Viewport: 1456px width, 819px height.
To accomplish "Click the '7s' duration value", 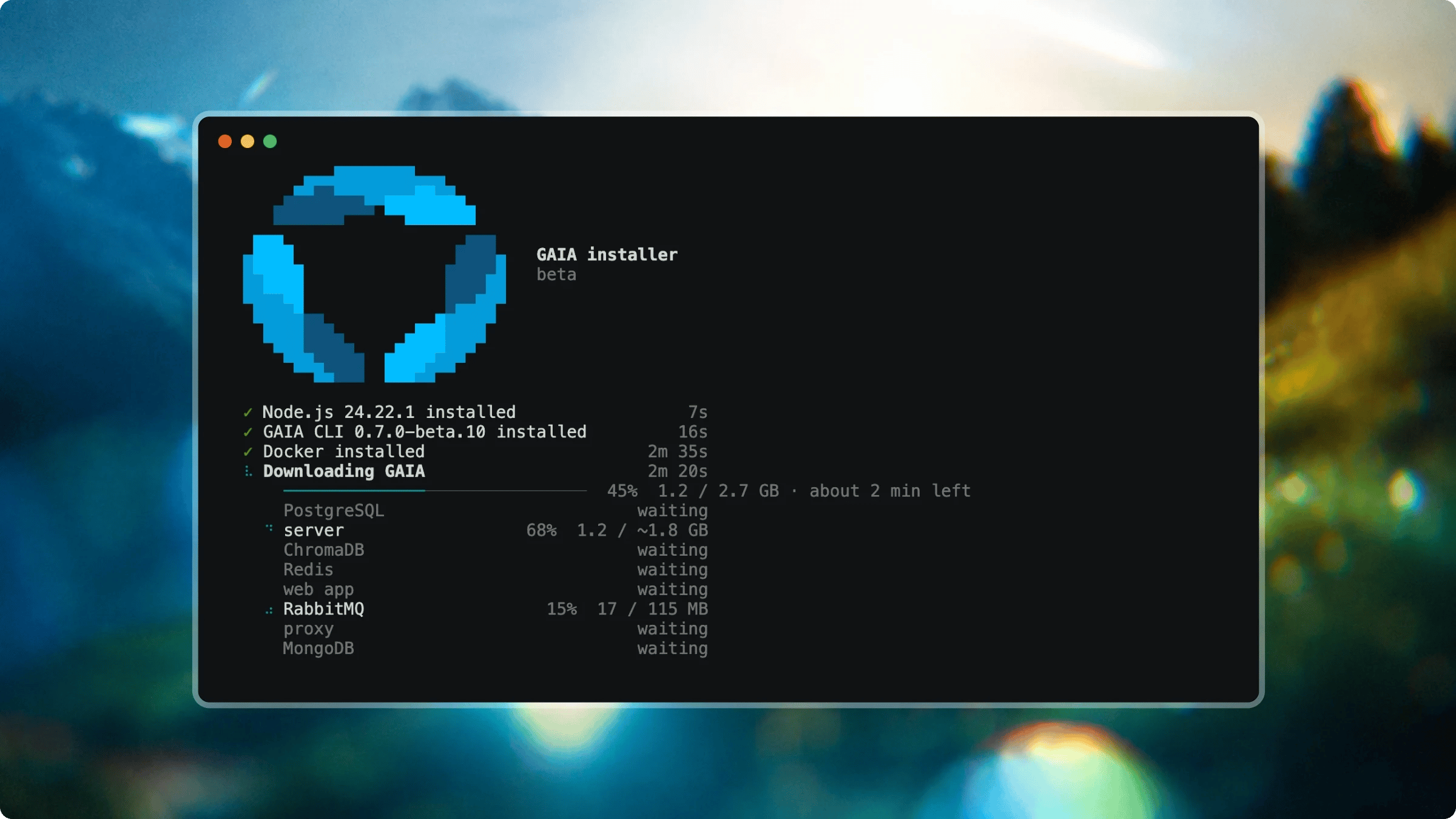I will coord(698,413).
